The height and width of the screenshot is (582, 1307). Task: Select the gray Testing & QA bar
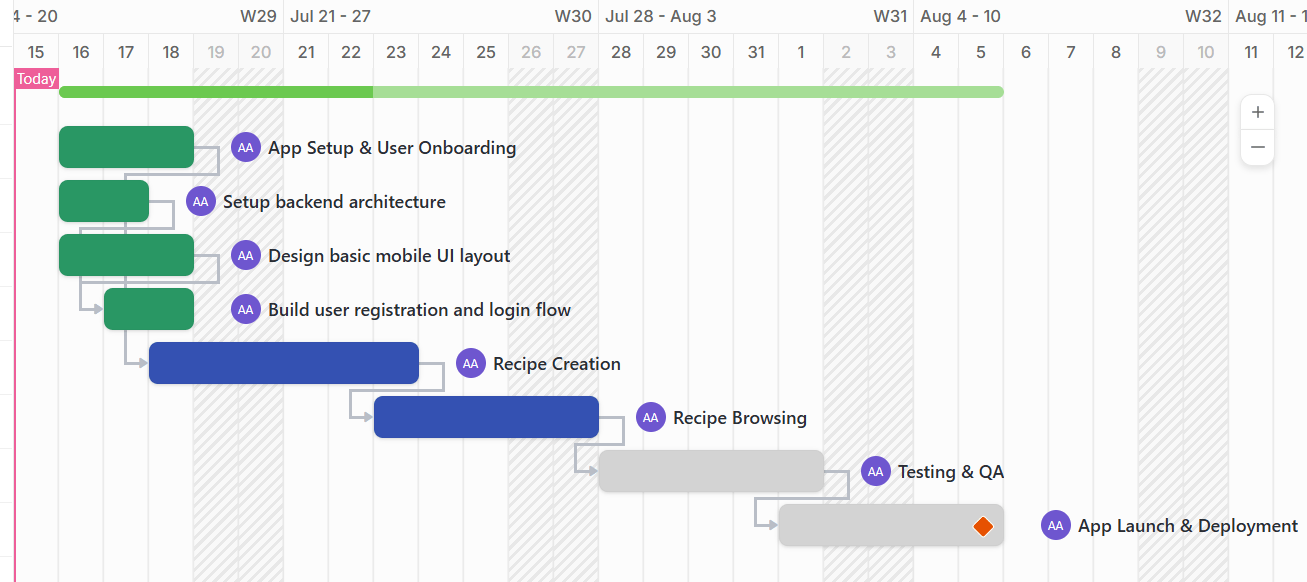click(710, 471)
